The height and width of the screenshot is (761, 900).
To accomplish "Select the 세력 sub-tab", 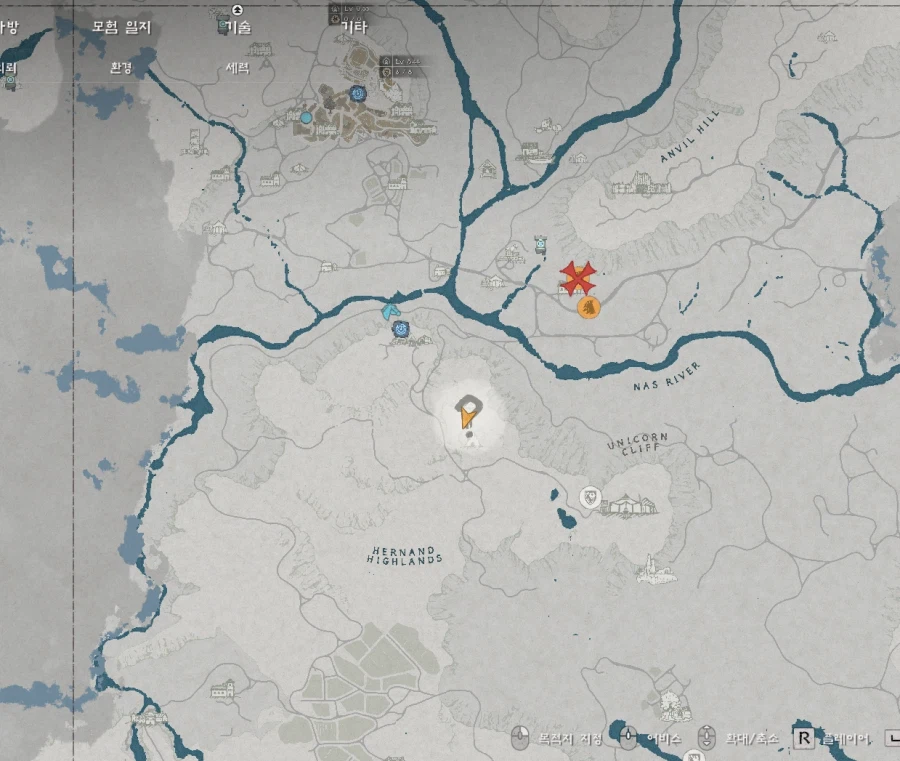I will click(238, 68).
